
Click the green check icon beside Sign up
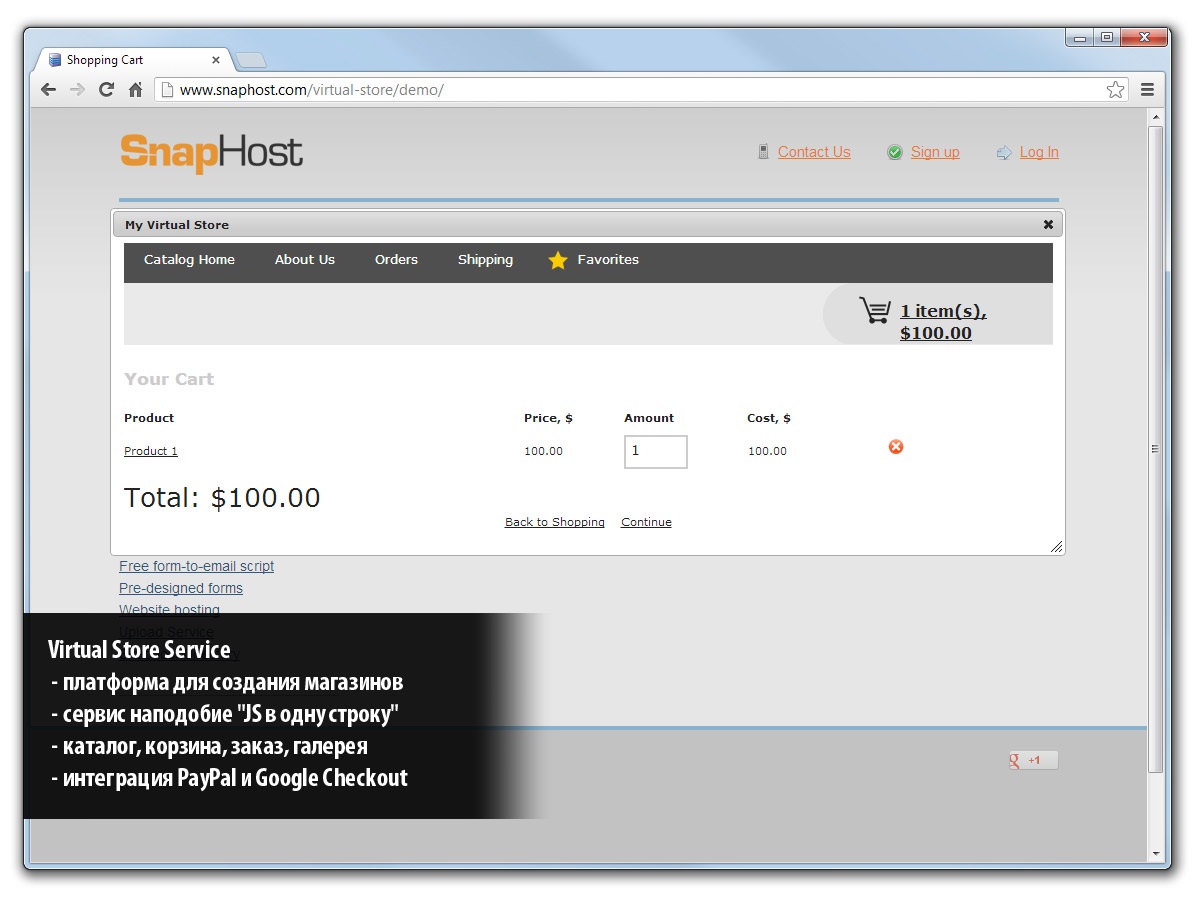(x=895, y=152)
